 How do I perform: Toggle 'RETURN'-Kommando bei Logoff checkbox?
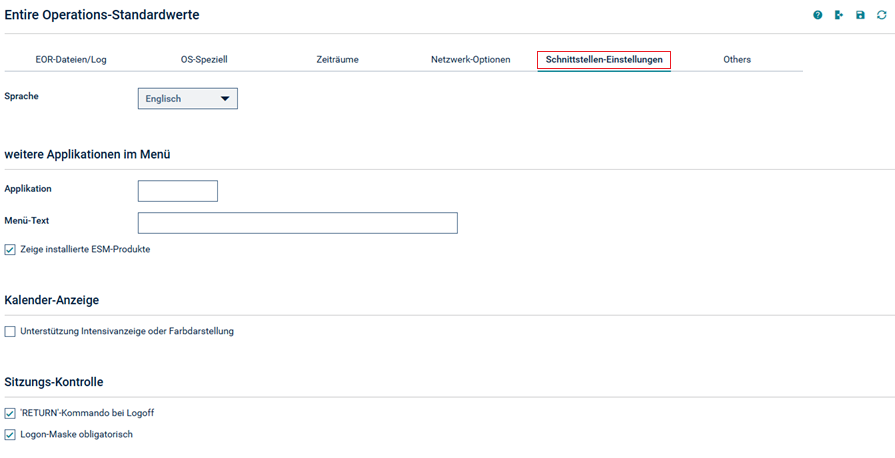tap(10, 413)
